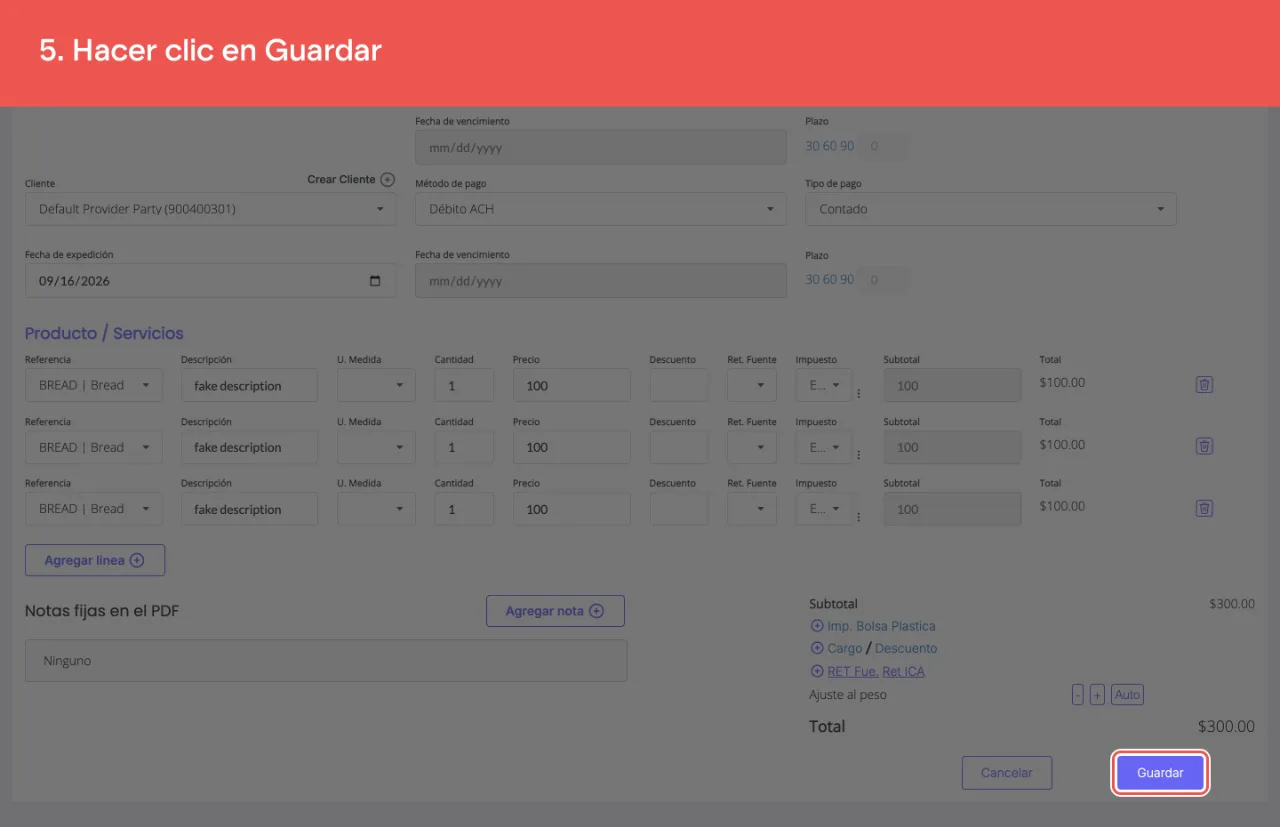1280x827 pixels.
Task: Open the calendar picker in Fecha de expedición
Action: (375, 281)
